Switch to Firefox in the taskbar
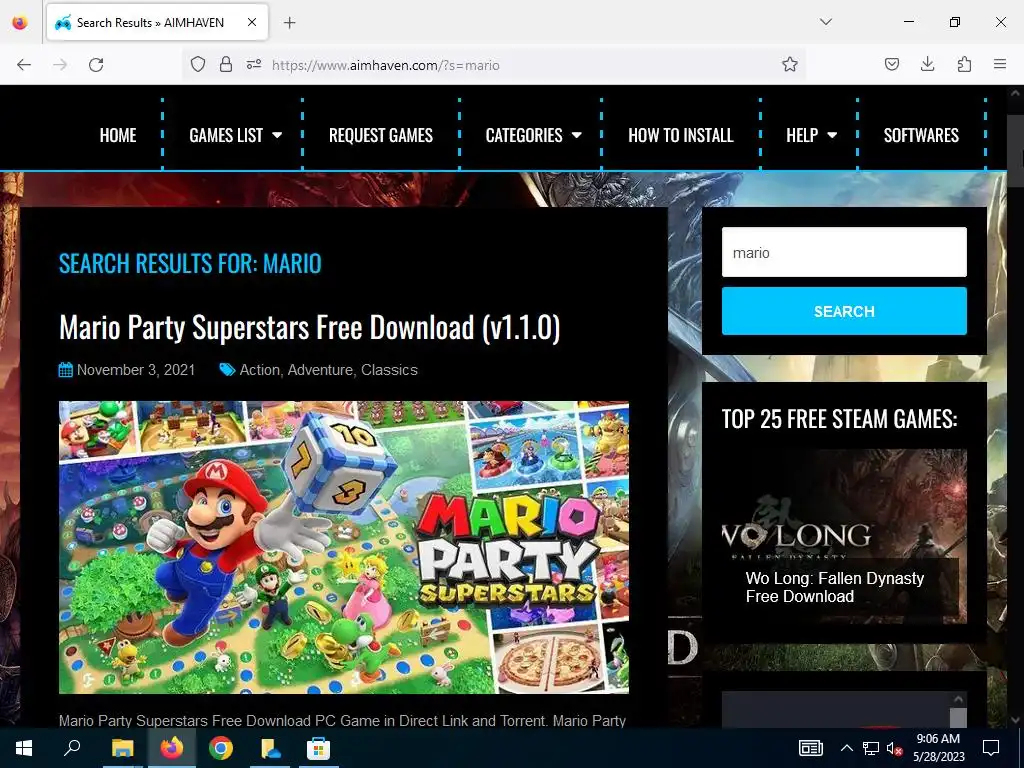Viewport: 1024px width, 768px height. 172,748
